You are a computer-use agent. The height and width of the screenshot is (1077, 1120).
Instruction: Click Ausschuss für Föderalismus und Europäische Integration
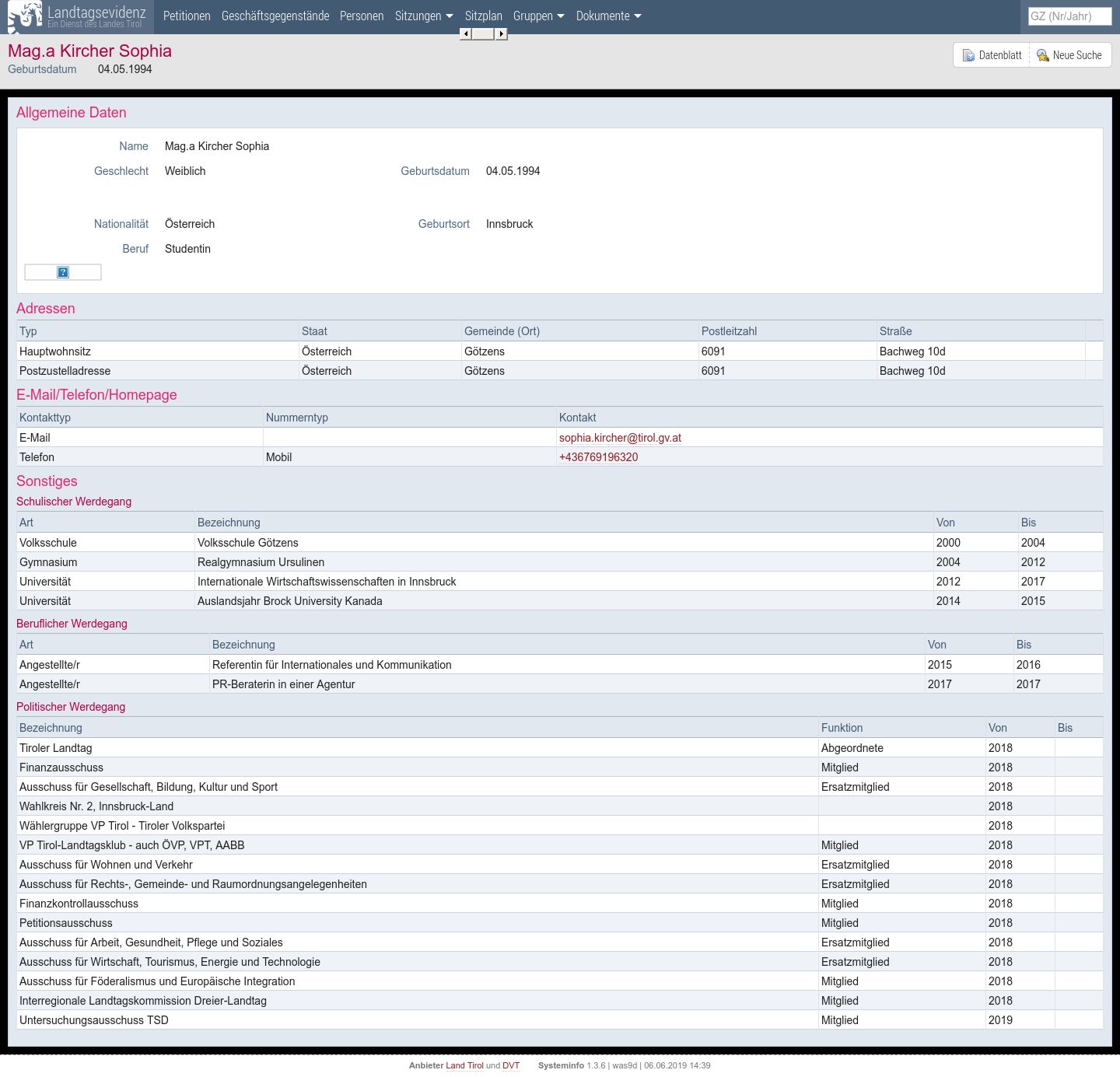559,981
